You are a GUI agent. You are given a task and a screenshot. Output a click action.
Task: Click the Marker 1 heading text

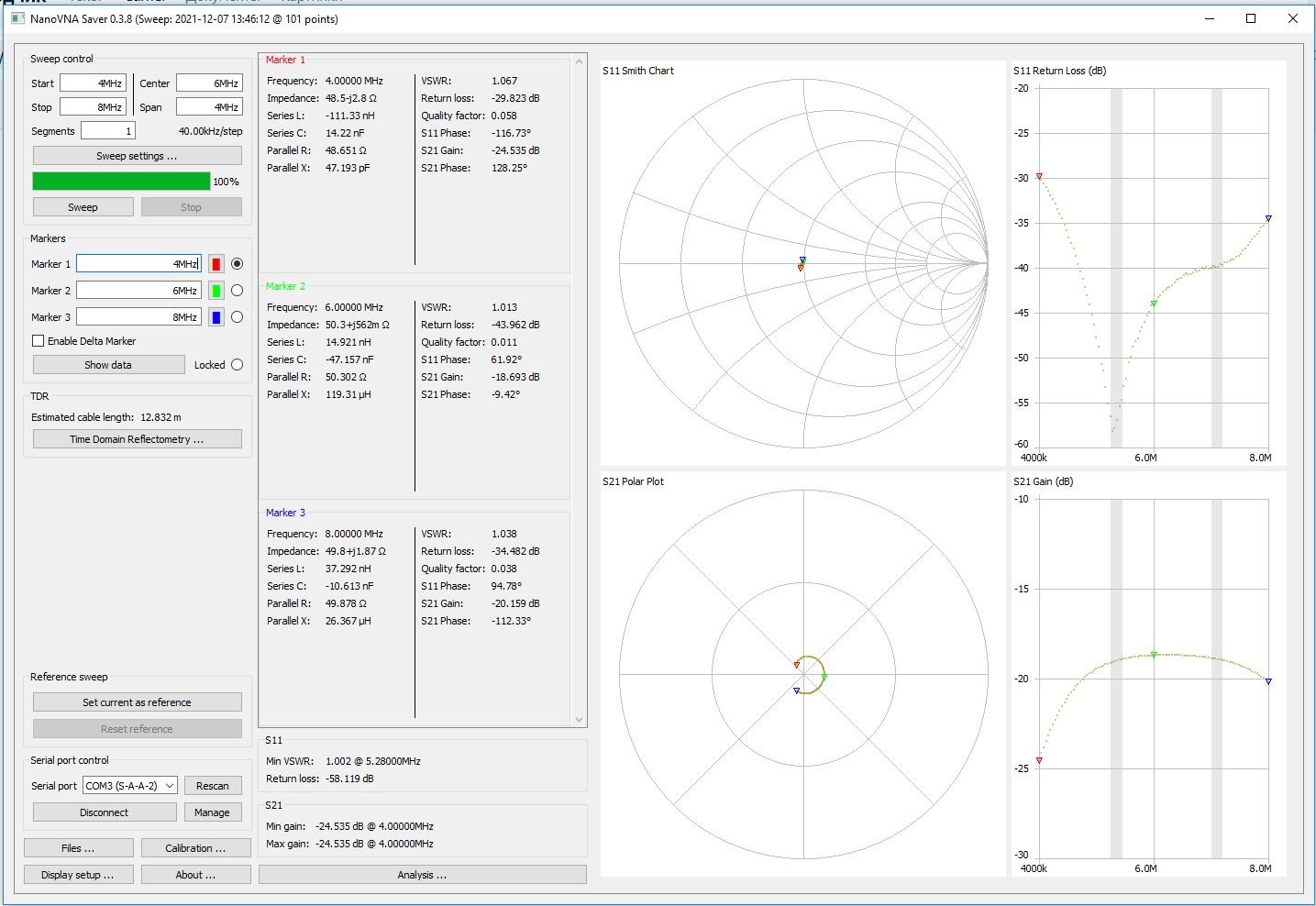click(285, 60)
